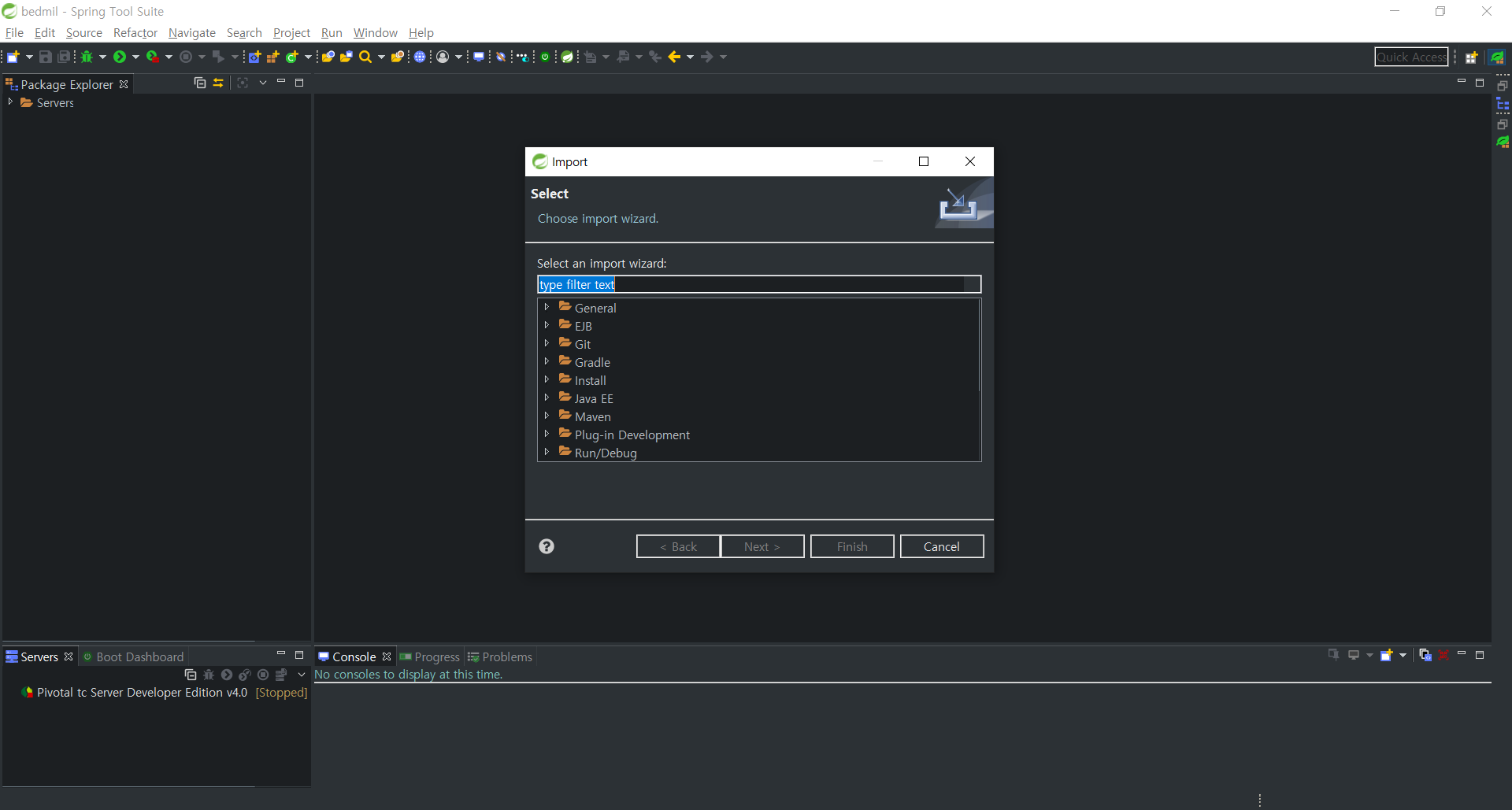Click the Boot Dashboard power icon in toolbar
1512x810 pixels.
pos(545,57)
